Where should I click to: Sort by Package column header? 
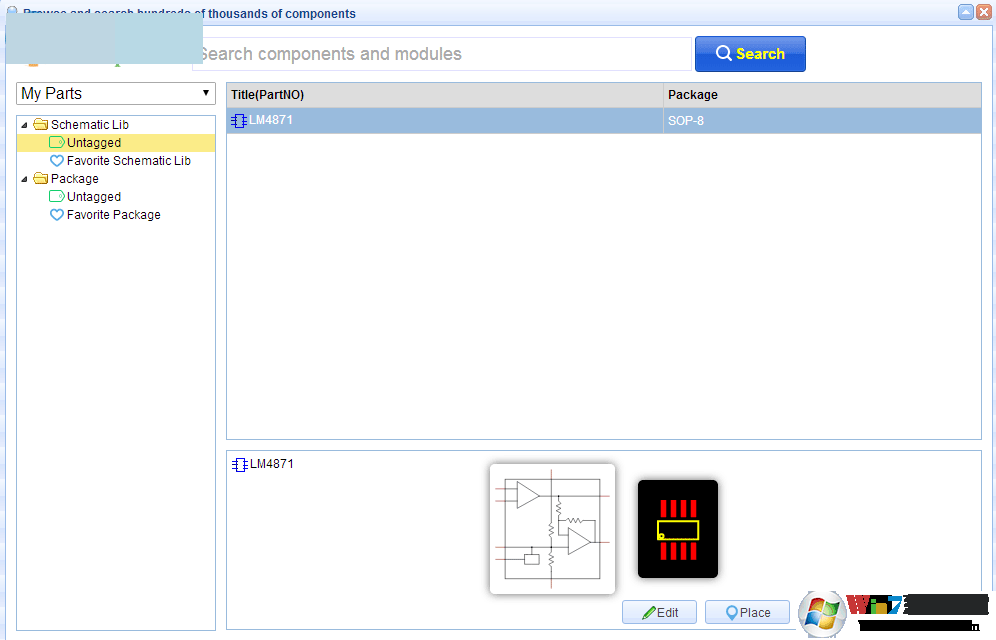click(821, 95)
